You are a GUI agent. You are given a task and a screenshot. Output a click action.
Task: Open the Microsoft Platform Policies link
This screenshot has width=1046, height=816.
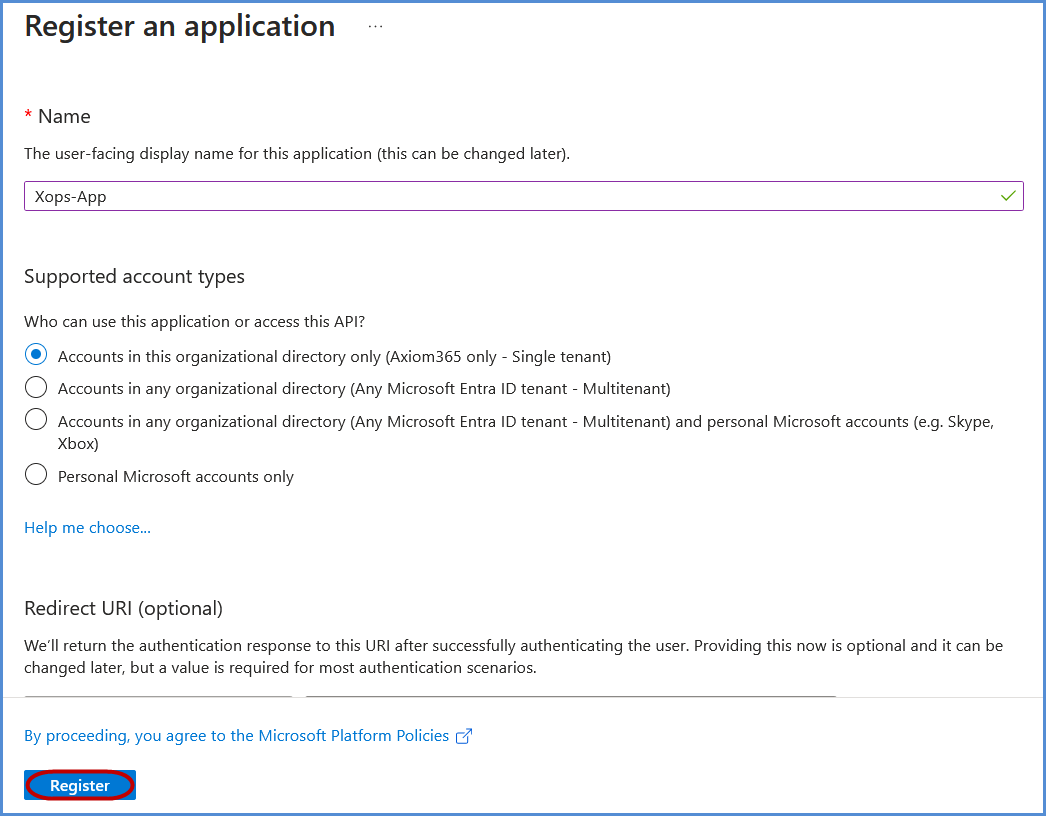pos(237,735)
